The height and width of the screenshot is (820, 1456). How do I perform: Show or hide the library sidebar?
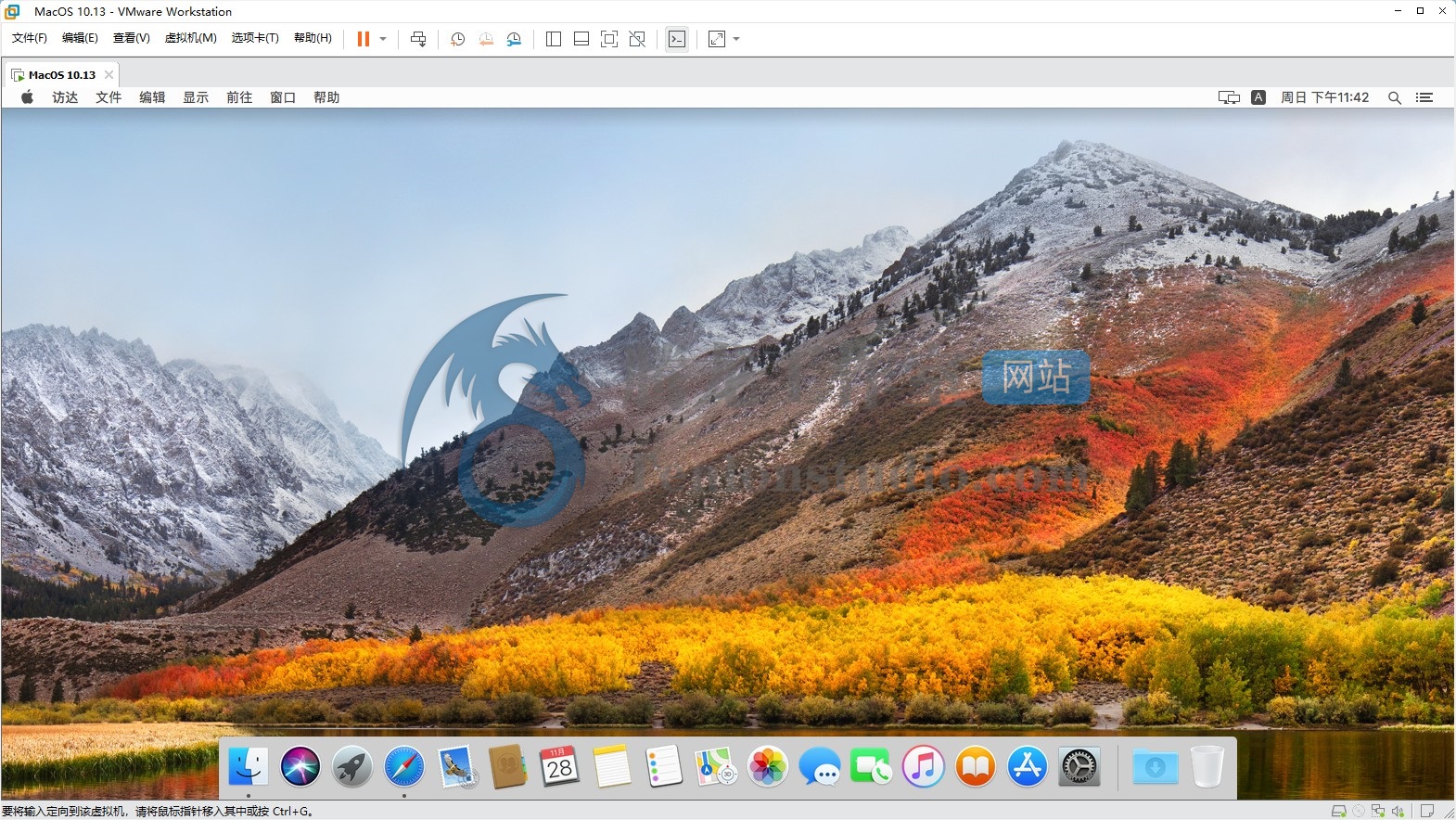click(554, 39)
